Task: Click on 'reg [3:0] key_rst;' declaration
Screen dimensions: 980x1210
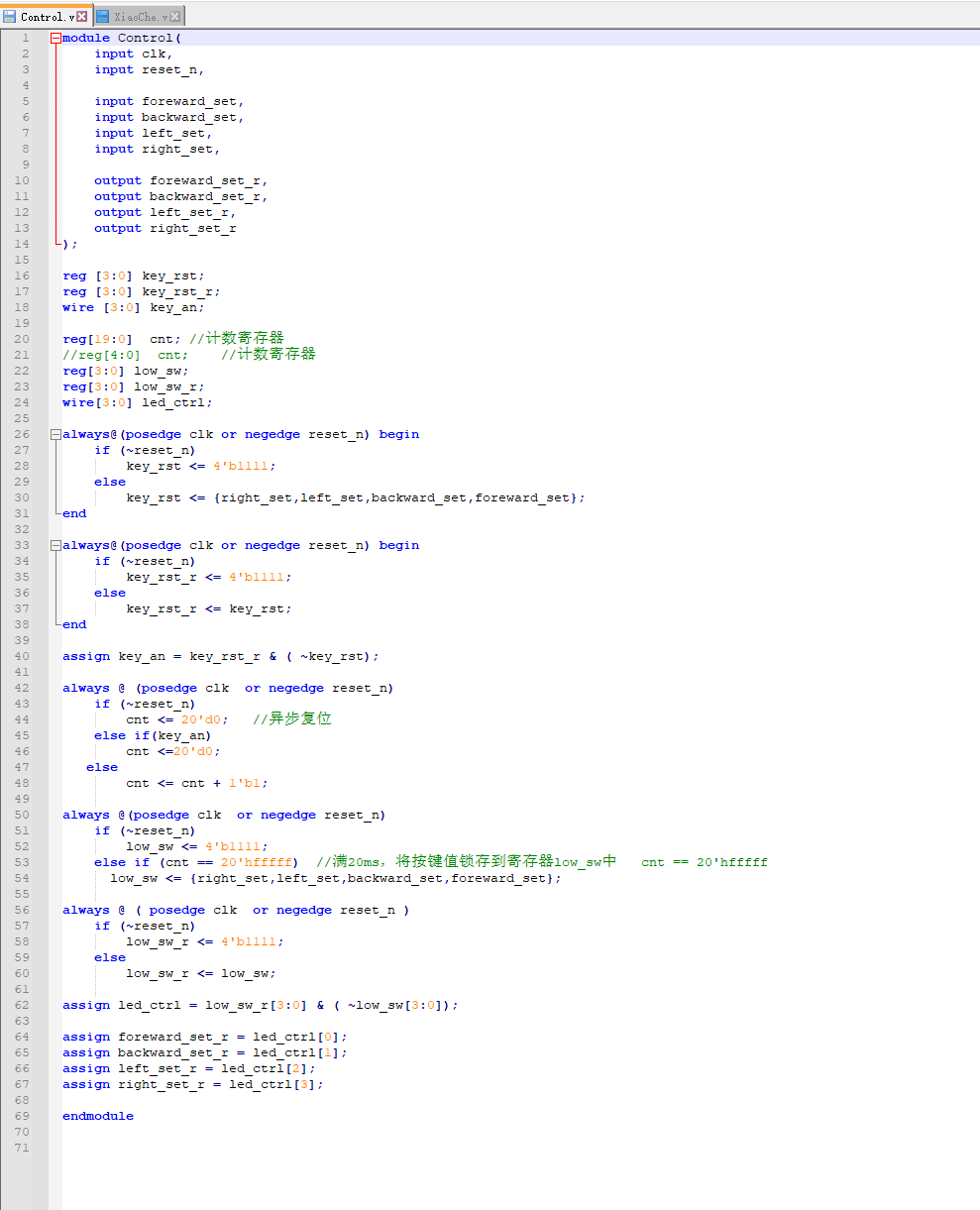Action: point(134,275)
